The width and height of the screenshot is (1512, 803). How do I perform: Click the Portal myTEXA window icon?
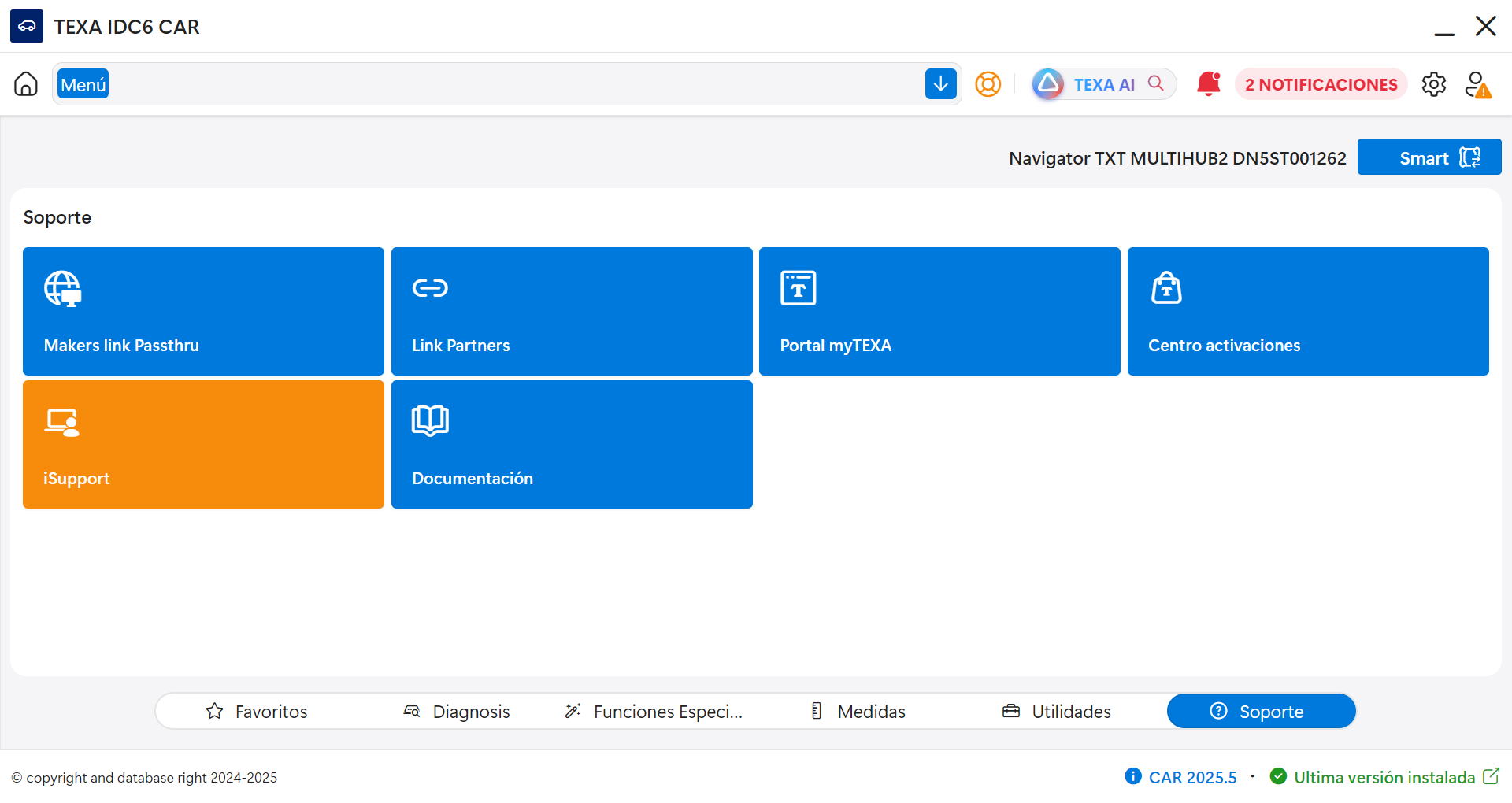798,288
